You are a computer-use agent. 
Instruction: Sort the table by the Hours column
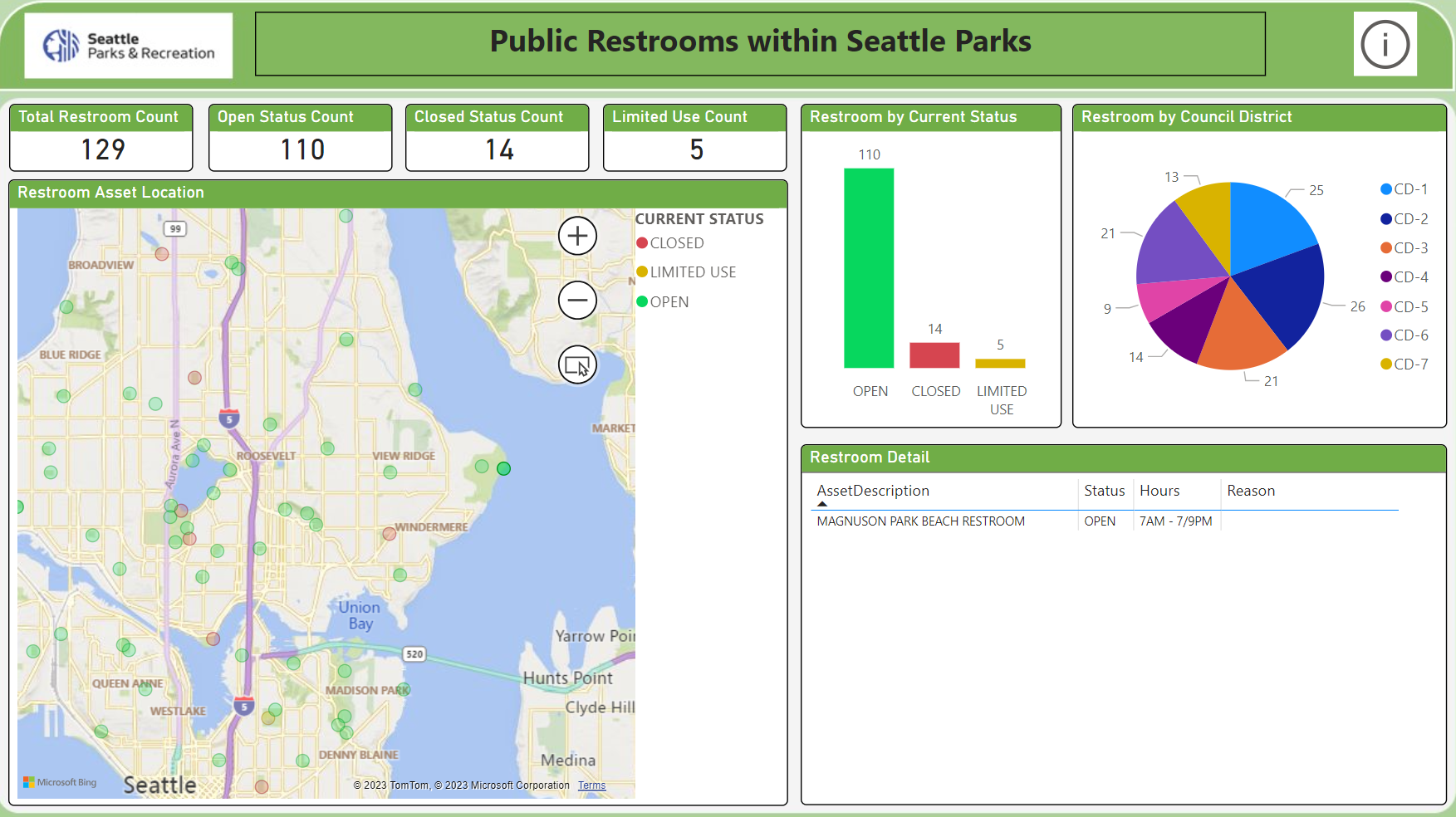coord(1159,491)
